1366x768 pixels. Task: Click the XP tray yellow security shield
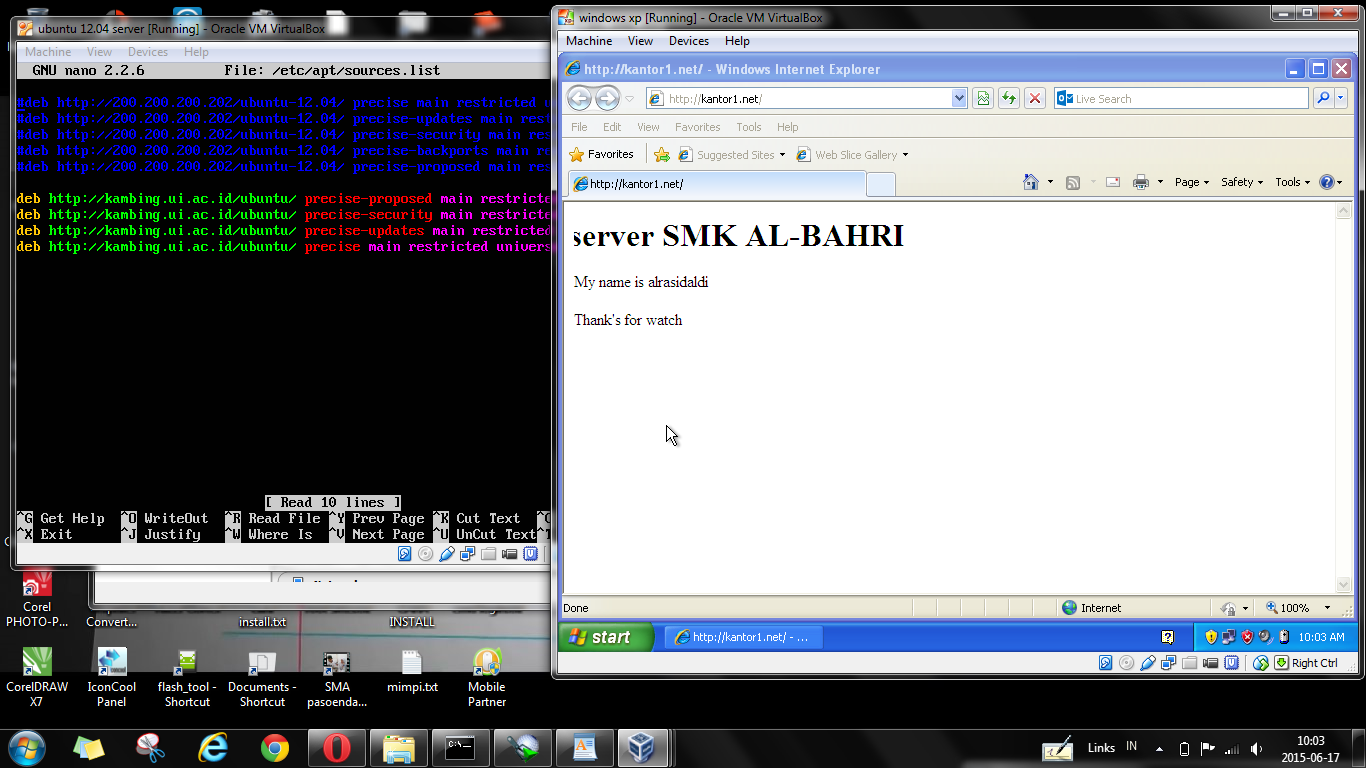(x=1210, y=637)
